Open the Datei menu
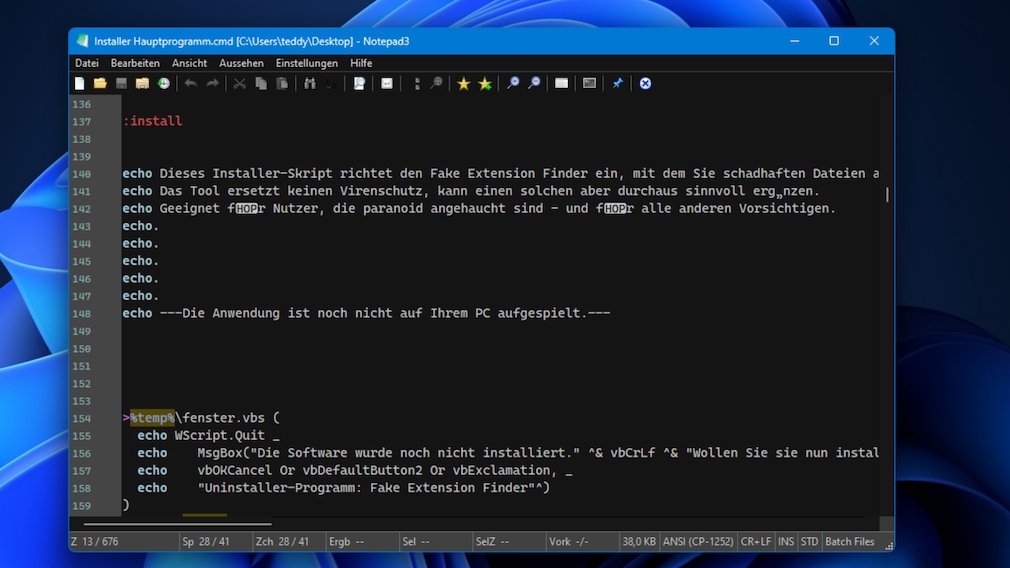The image size is (1010, 568). point(87,63)
